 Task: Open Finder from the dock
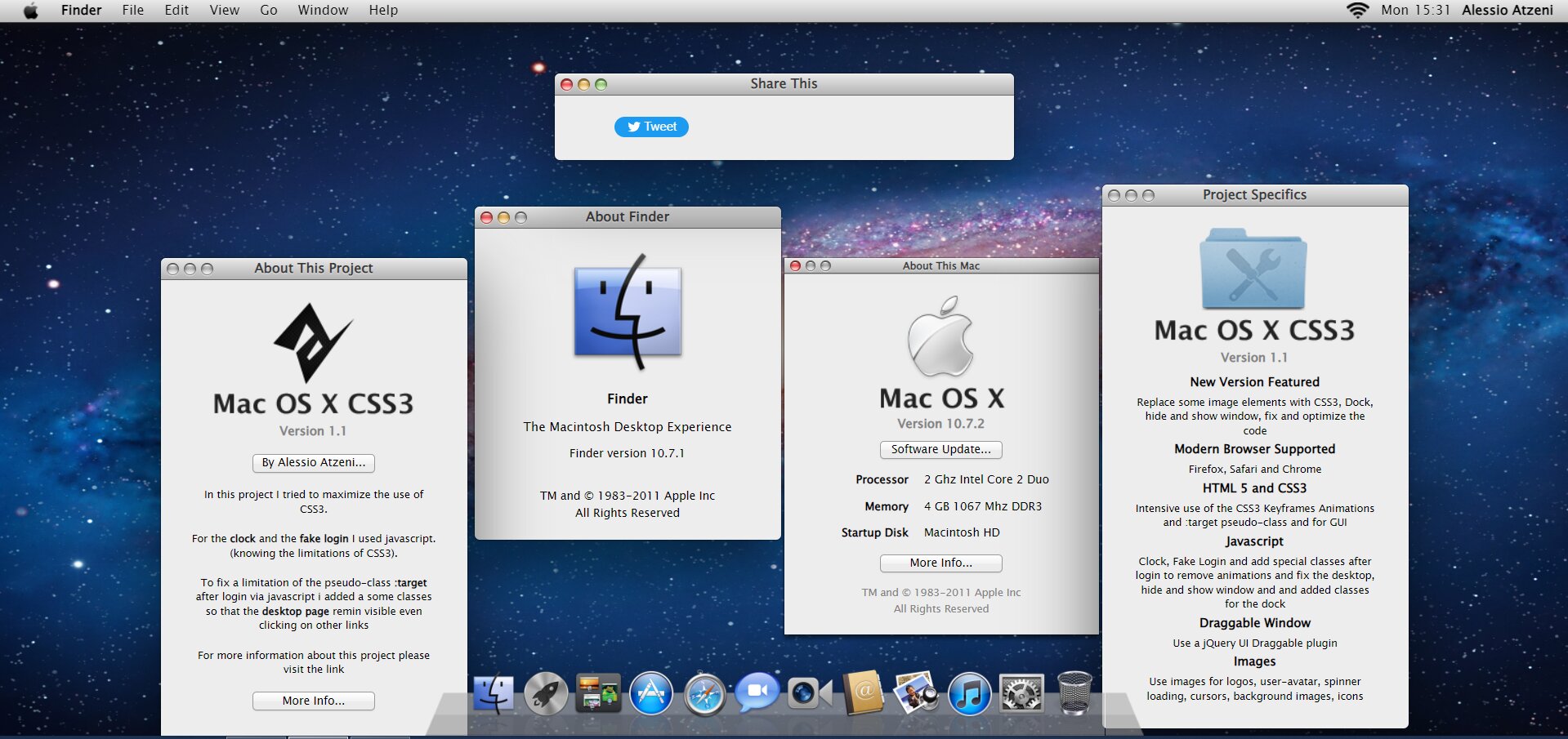[494, 694]
